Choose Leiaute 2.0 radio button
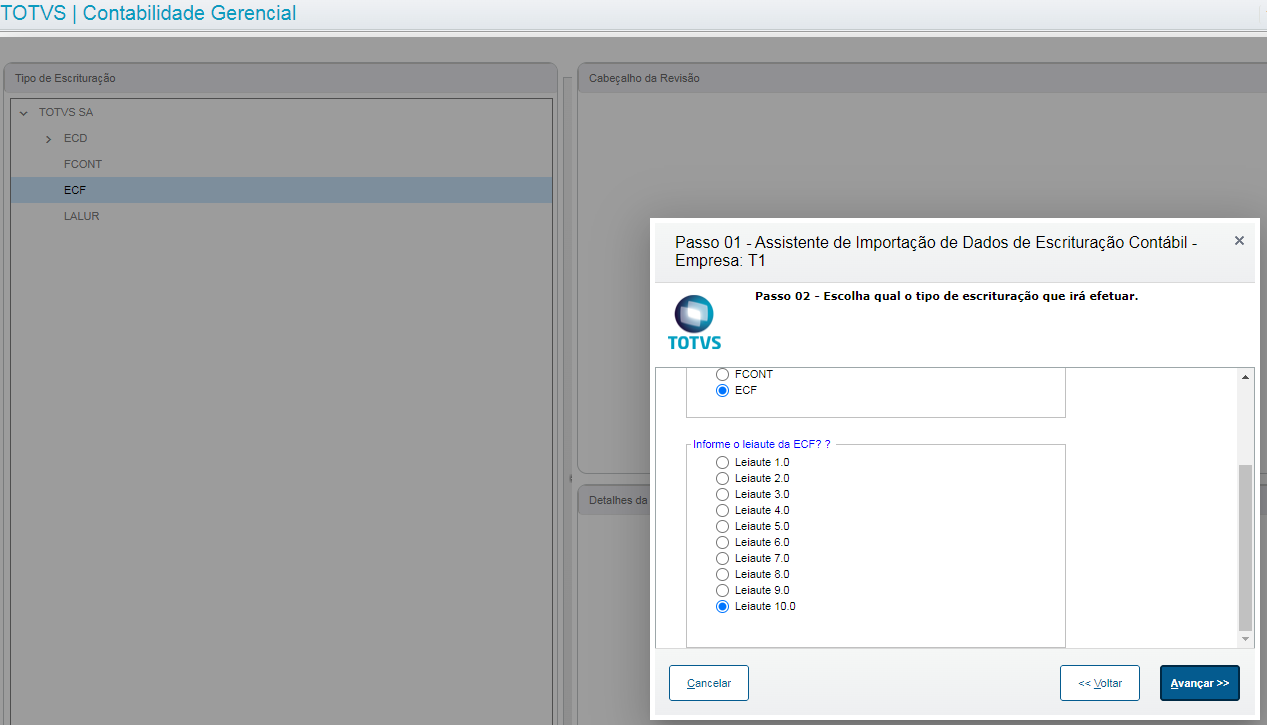1267x725 pixels. pos(723,478)
